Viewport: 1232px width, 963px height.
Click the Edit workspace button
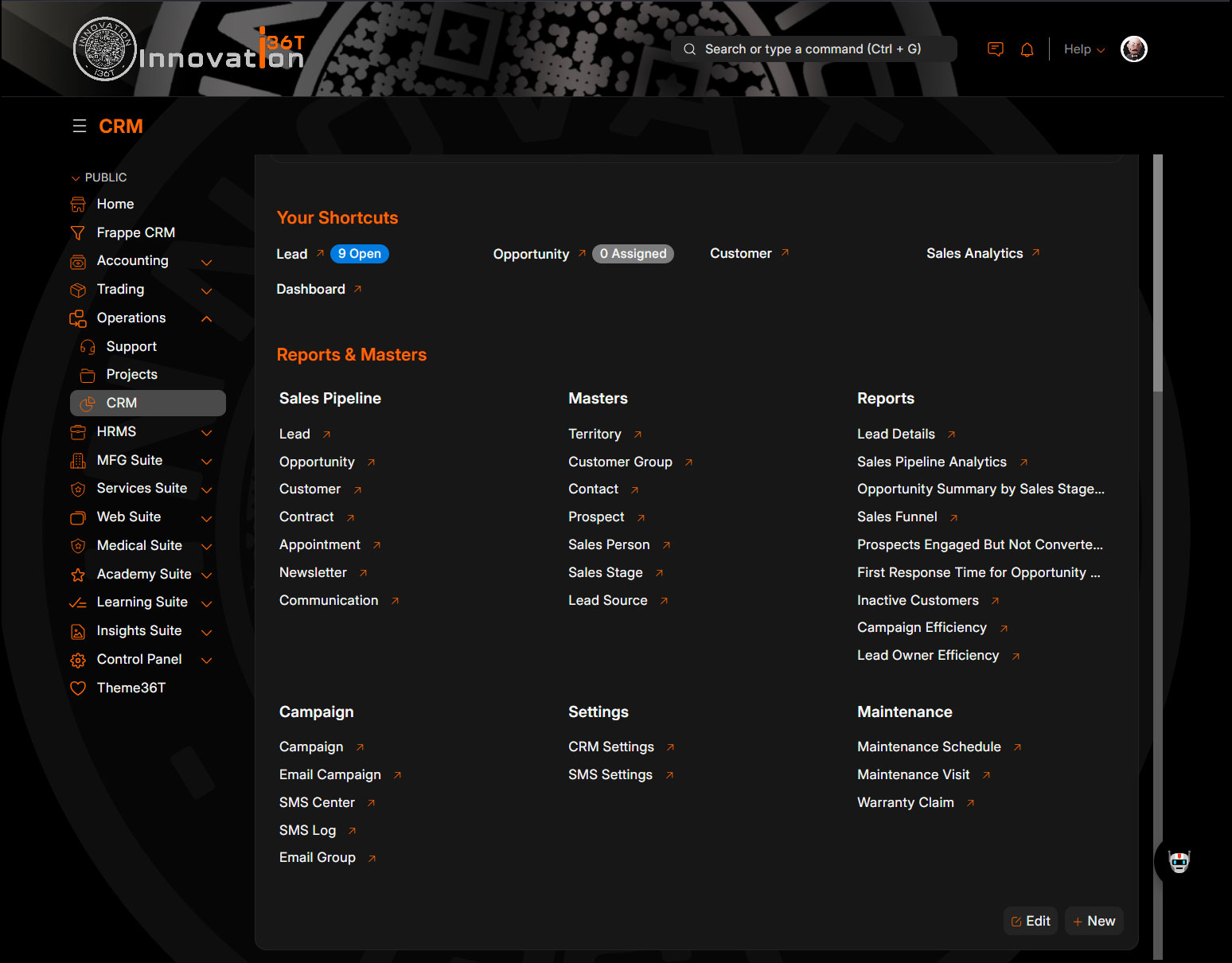pyautogui.click(x=1031, y=921)
